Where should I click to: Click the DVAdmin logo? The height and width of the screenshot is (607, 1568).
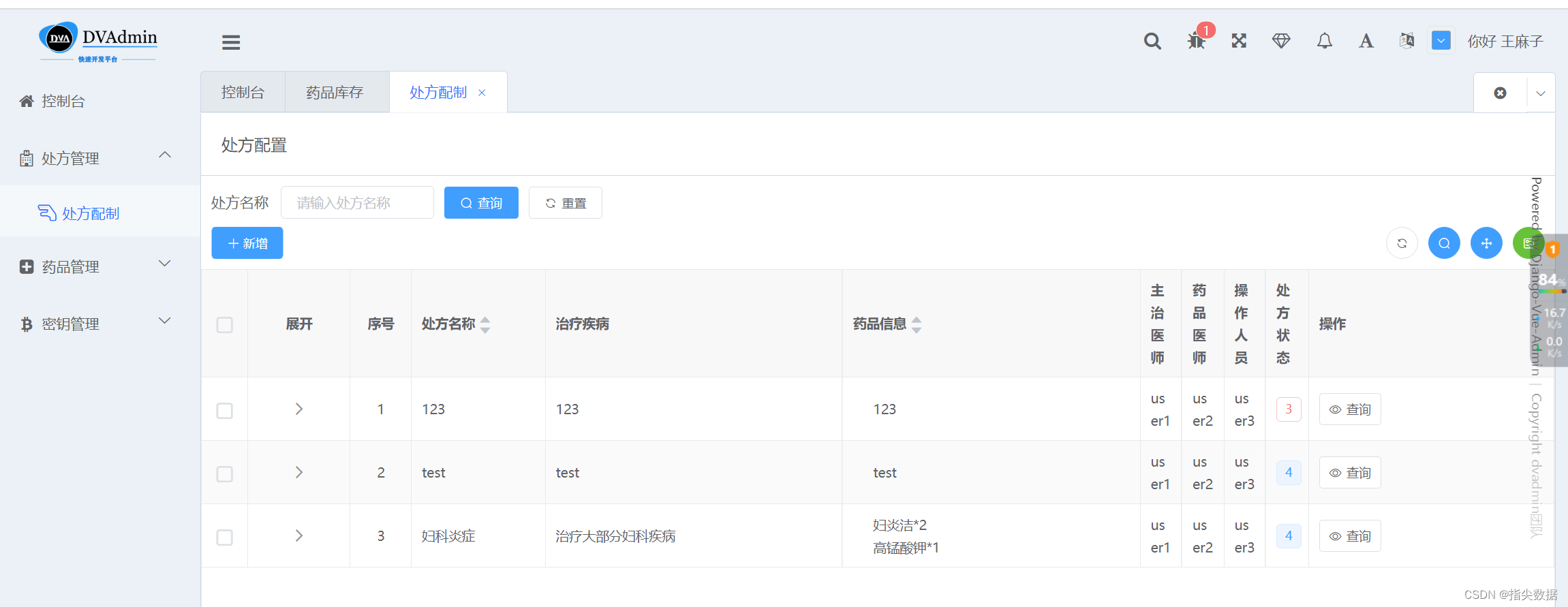[98, 41]
